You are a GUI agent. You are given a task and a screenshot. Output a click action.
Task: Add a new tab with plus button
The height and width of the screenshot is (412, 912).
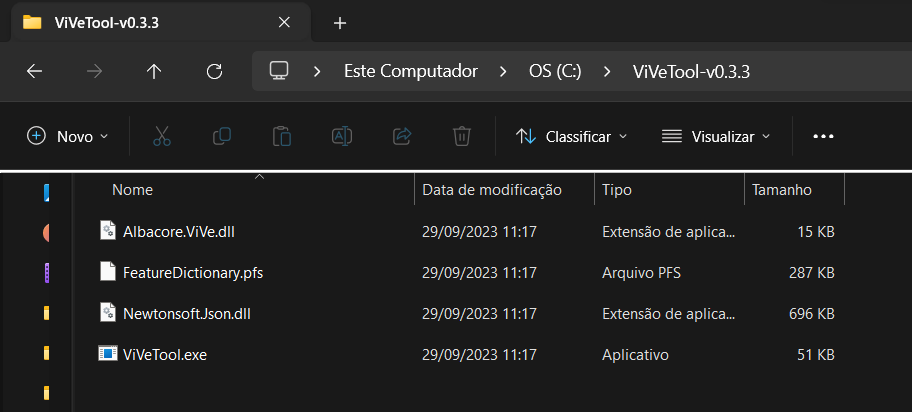pos(340,23)
